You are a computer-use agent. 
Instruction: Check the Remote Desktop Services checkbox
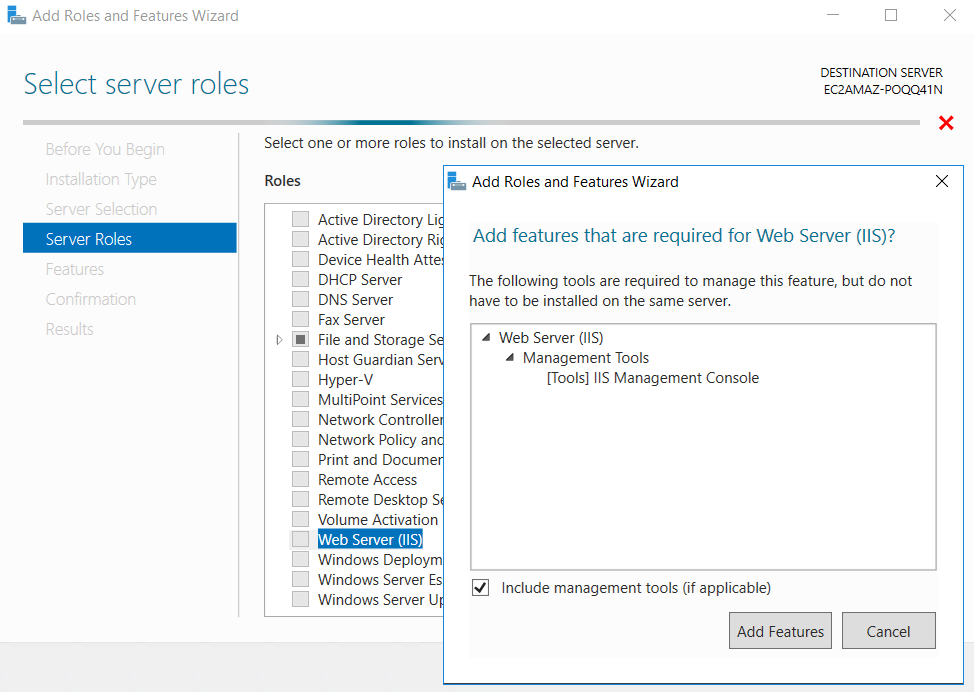click(301, 499)
